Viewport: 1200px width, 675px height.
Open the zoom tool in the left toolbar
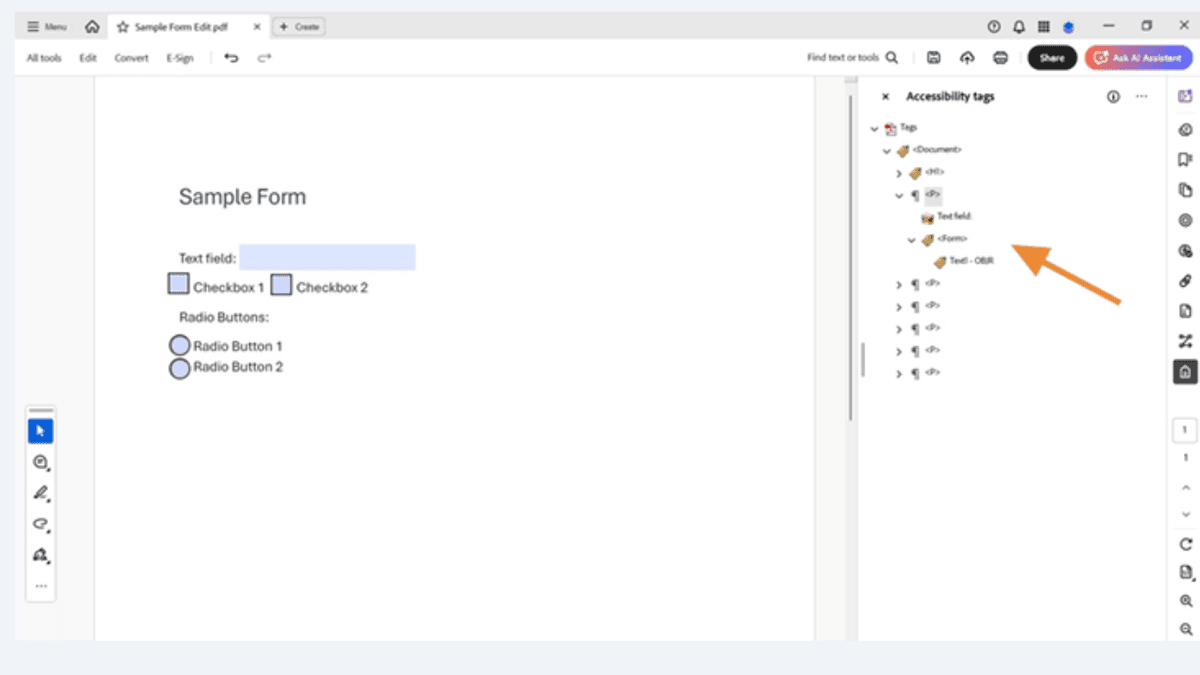[40, 462]
